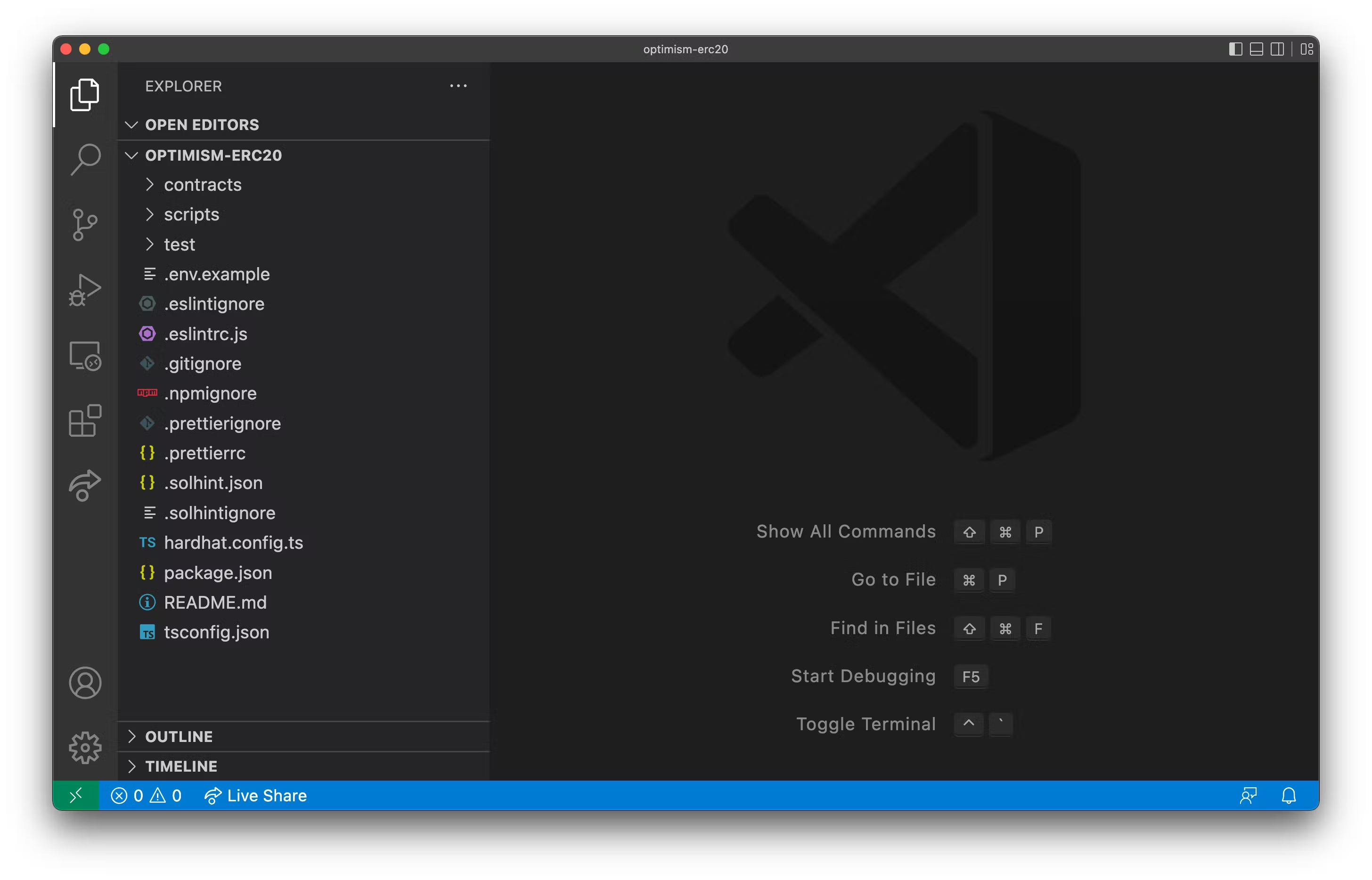
Task: Expand the contracts folder
Action: [202, 185]
